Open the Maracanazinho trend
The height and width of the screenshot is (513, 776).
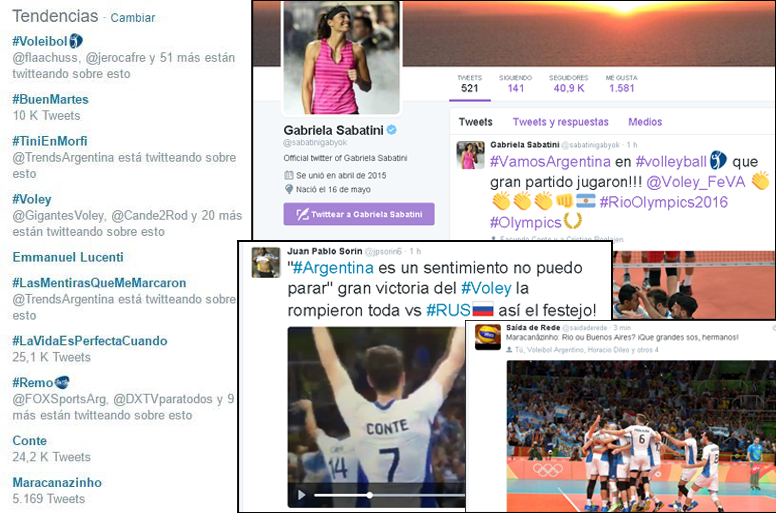(x=57, y=482)
